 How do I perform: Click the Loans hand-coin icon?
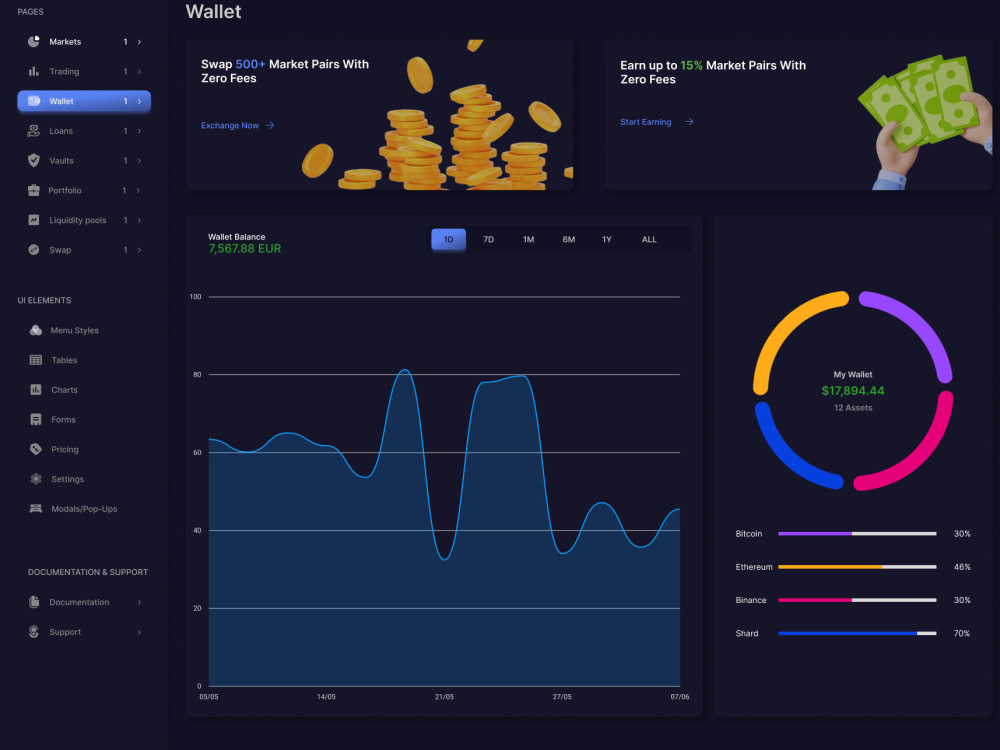point(34,131)
